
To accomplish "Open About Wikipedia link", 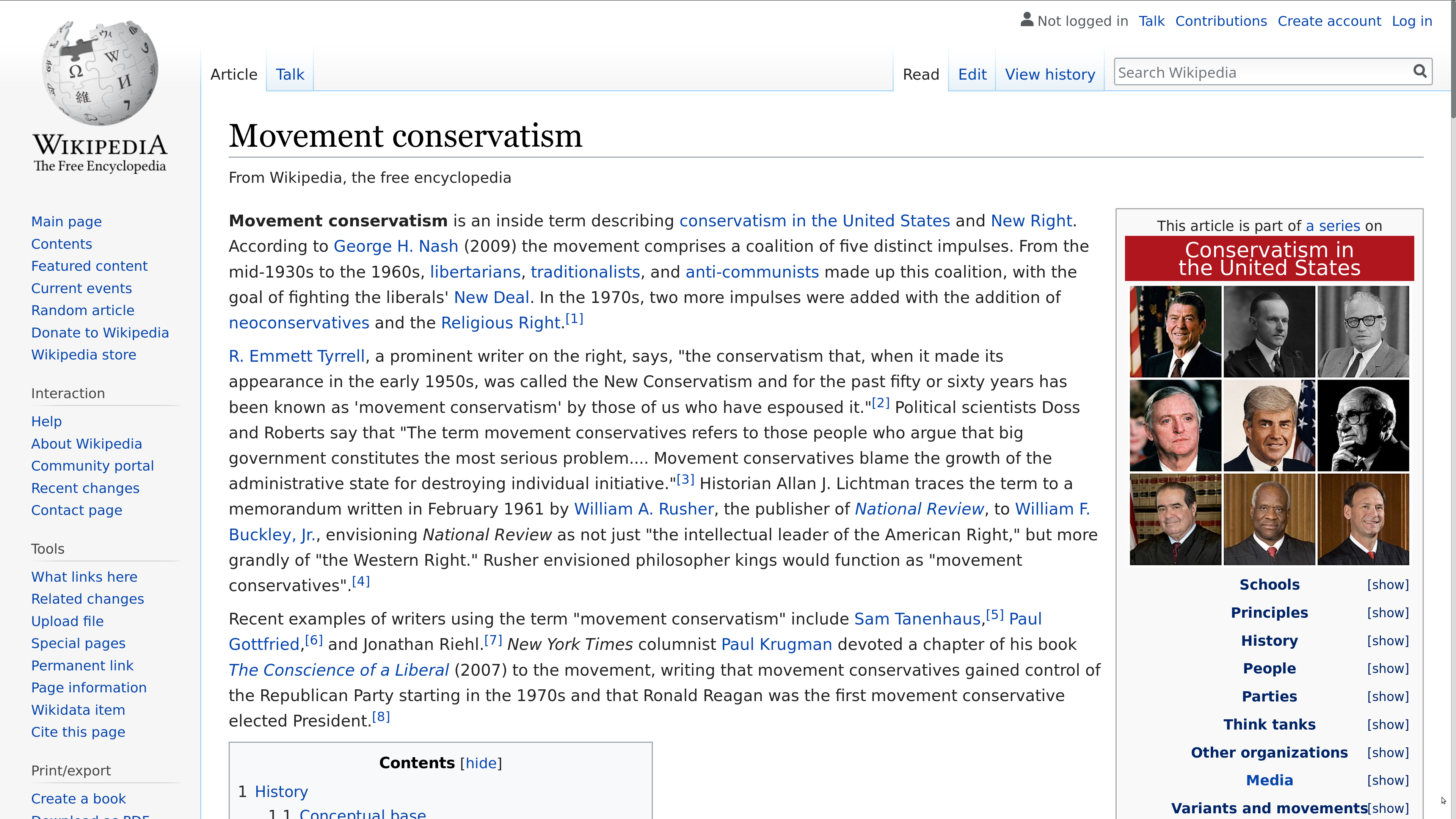I will click(86, 444).
